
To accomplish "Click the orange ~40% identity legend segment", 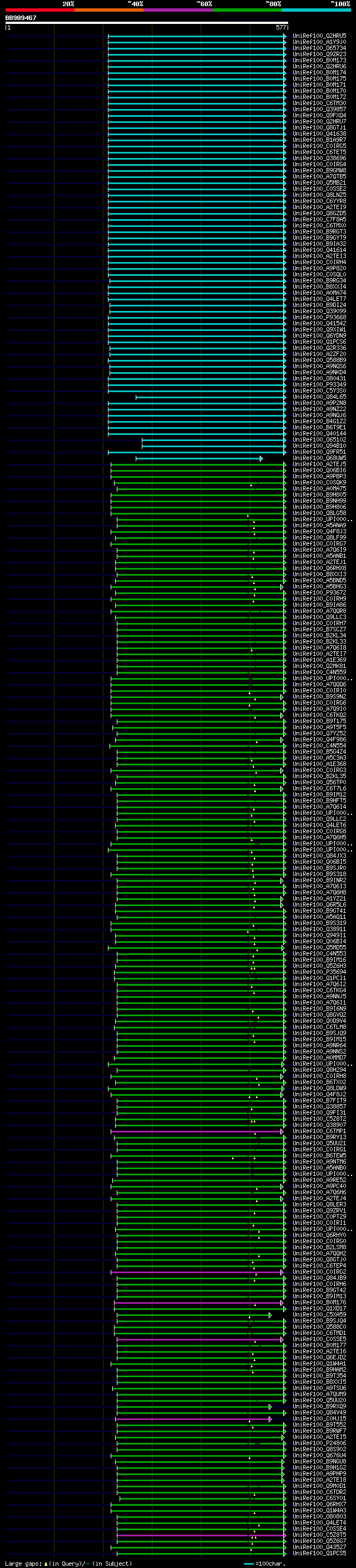I will pyautogui.click(x=109, y=10).
